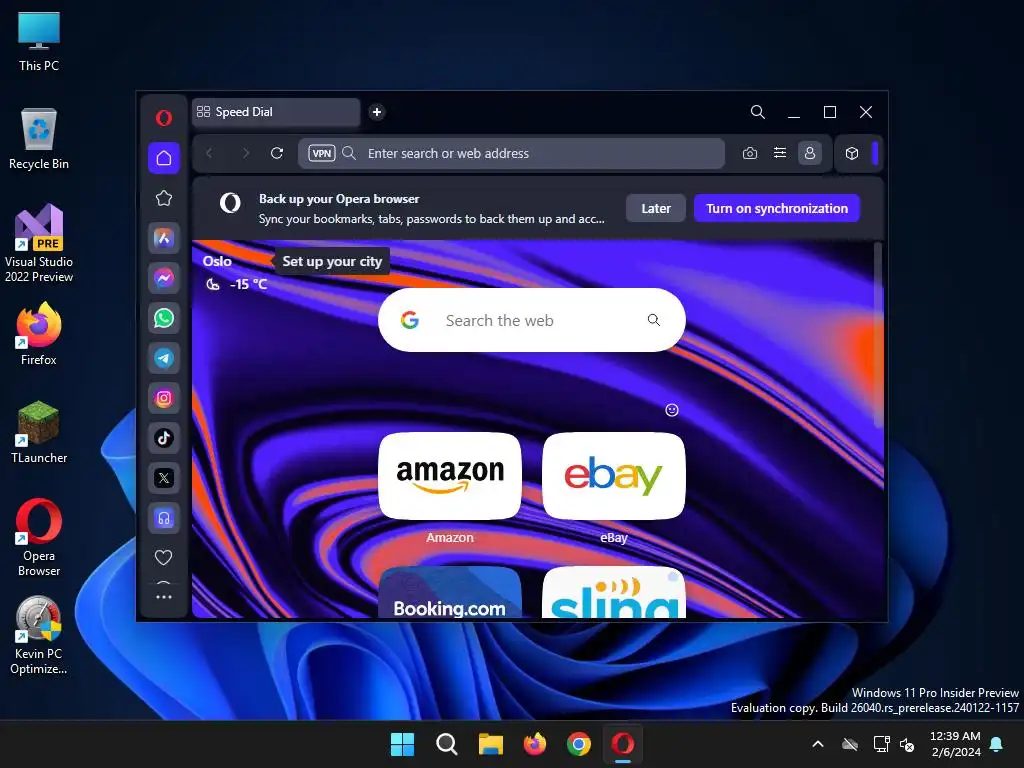This screenshot has width=1024, height=768.
Task: Open Aria AI in sidebar
Action: point(164,238)
